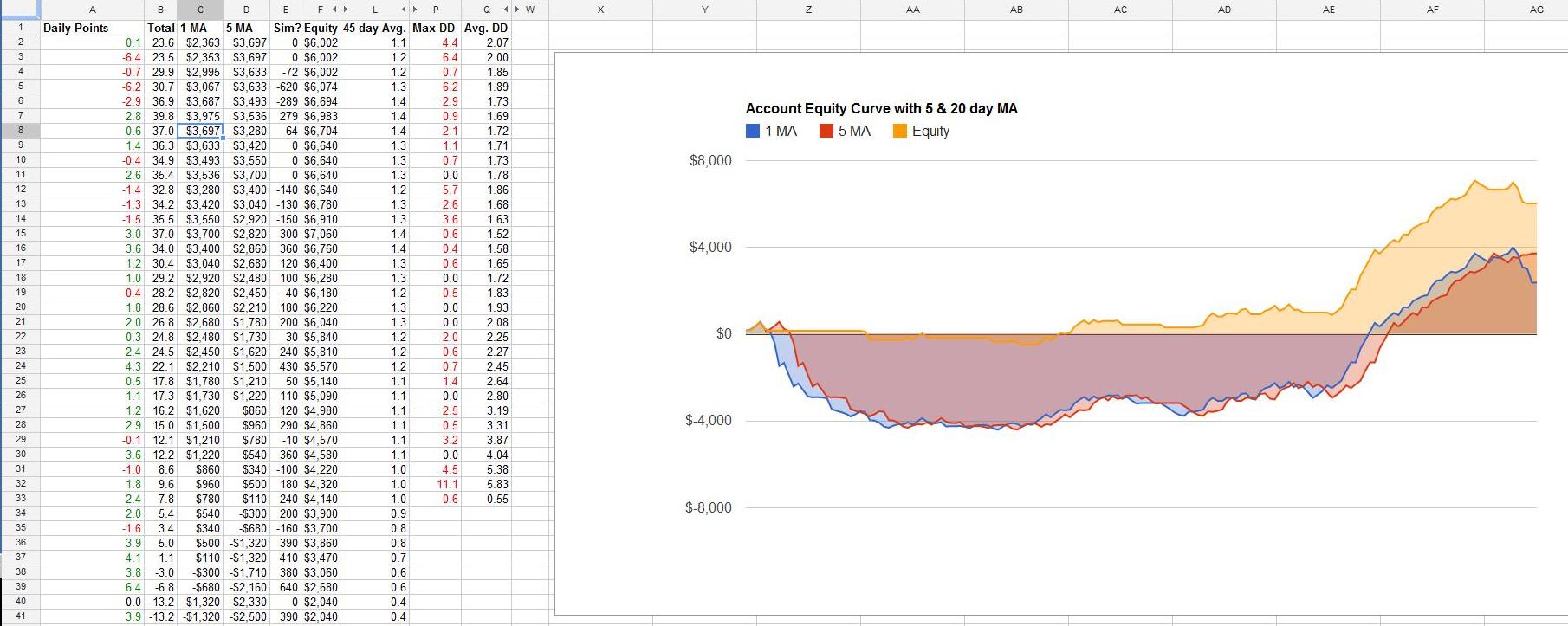Expand hidden columns with left arrow after Q
Image resolution: width=1568 pixels, height=626 pixels.
(x=506, y=10)
